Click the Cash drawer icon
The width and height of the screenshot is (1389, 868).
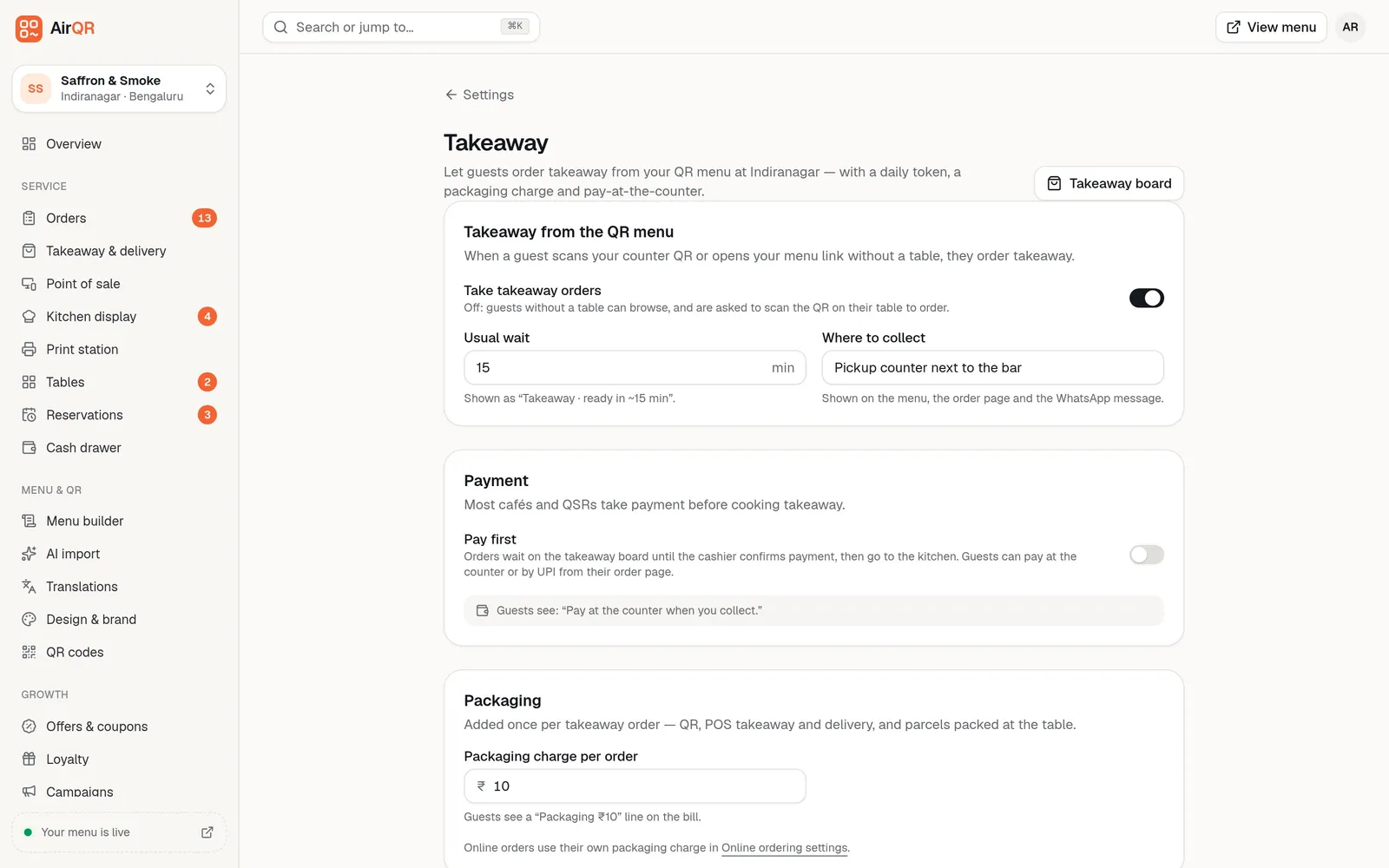(29, 448)
